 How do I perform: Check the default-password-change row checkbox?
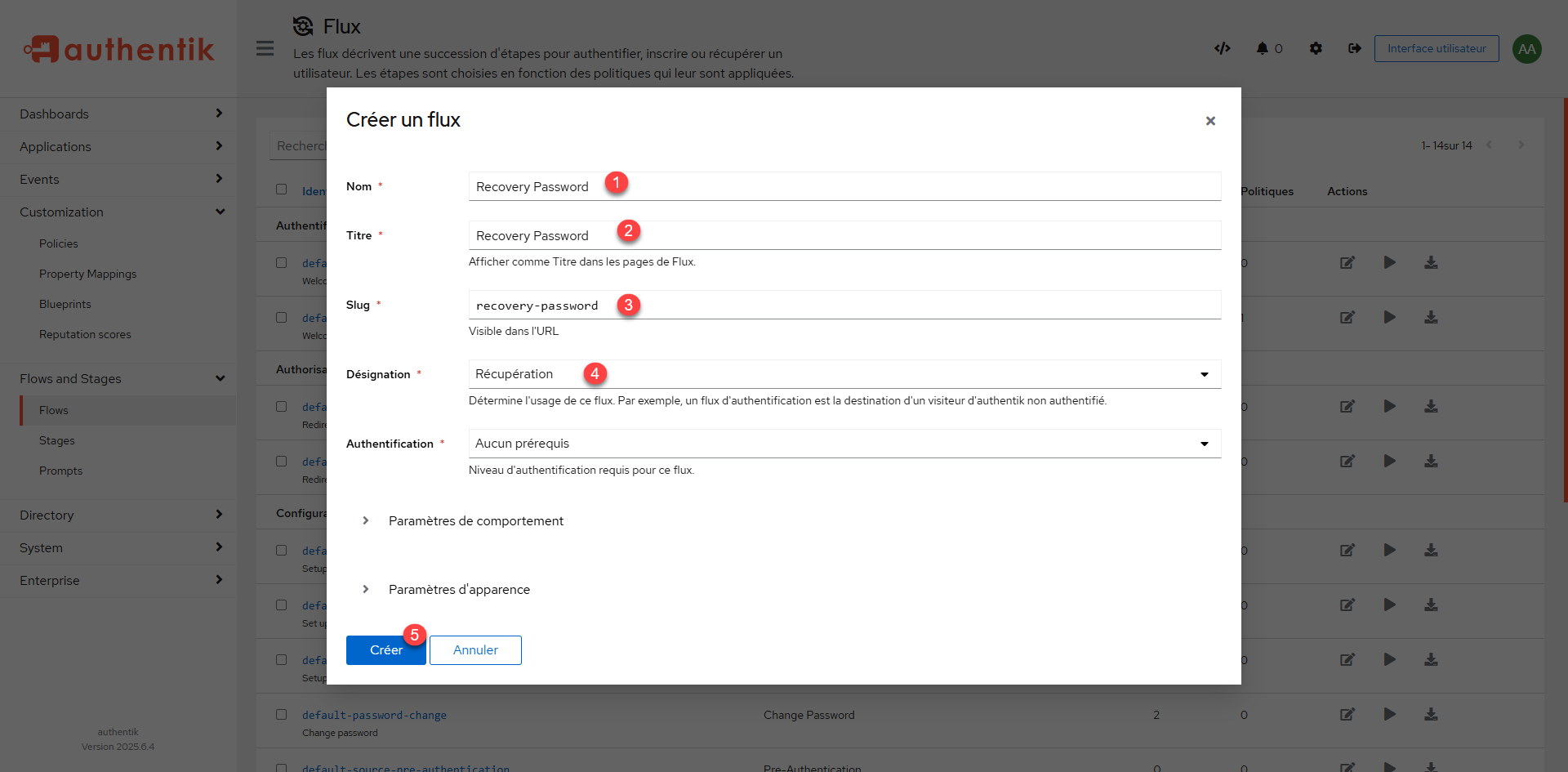coord(282,714)
